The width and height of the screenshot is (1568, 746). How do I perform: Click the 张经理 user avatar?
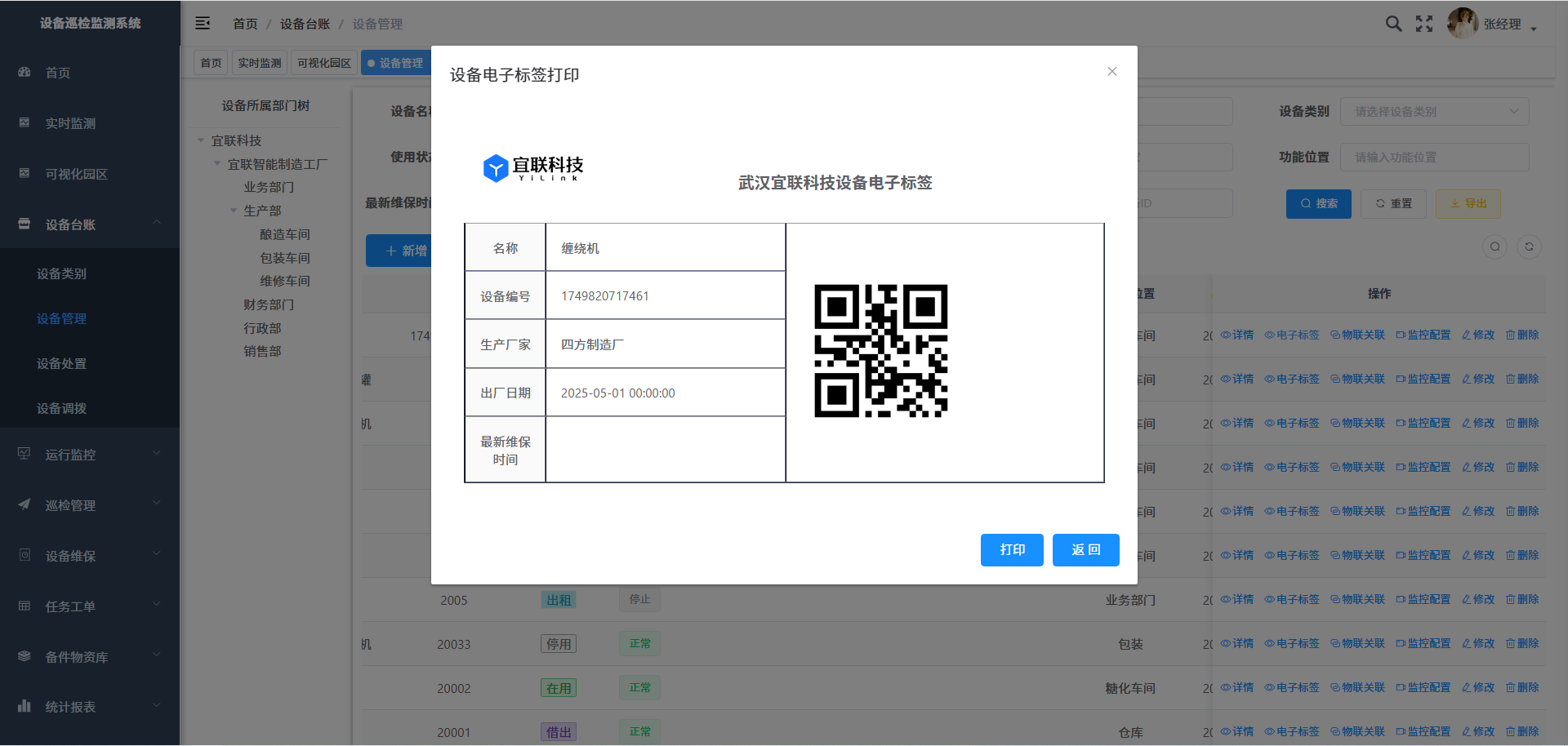1462,24
